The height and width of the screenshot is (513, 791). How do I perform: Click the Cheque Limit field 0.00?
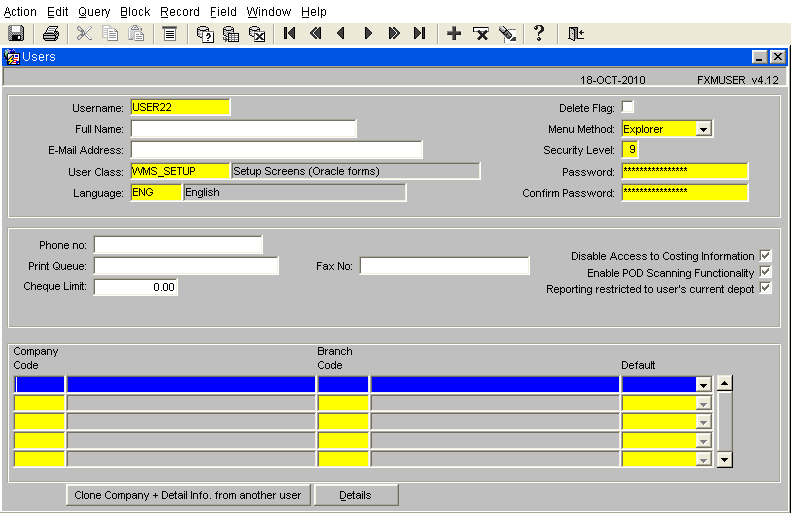[136, 287]
